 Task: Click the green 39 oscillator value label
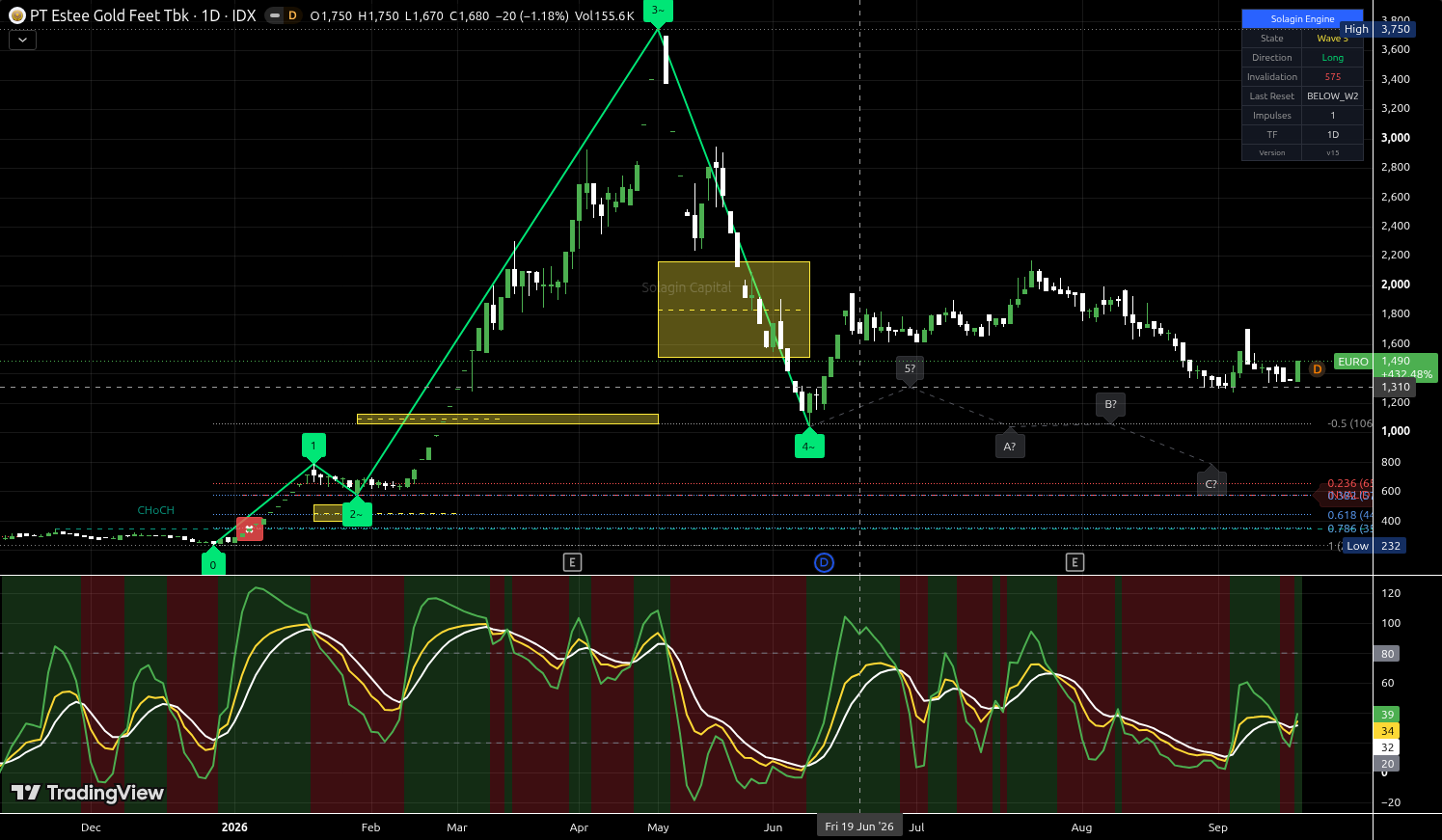[1387, 715]
